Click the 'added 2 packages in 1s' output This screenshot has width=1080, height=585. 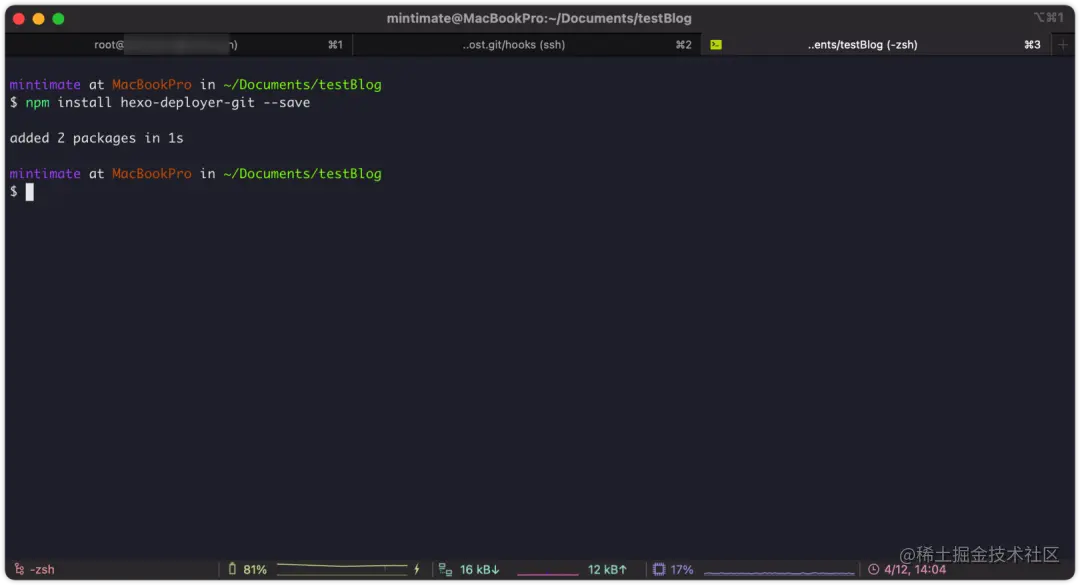coord(96,138)
